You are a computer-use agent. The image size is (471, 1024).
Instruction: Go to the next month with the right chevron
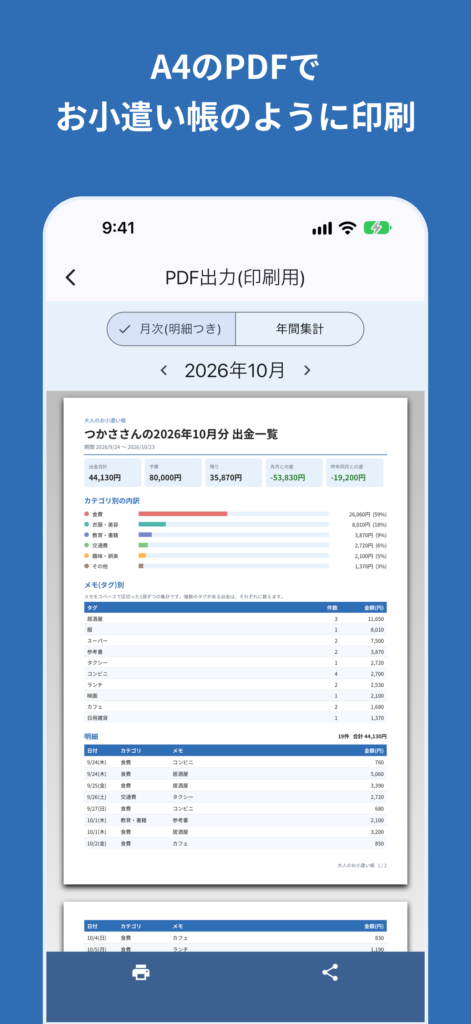point(306,370)
